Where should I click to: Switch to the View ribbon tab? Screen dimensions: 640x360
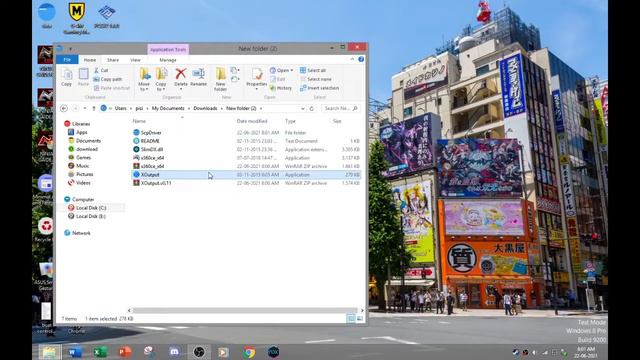pyautogui.click(x=135, y=60)
